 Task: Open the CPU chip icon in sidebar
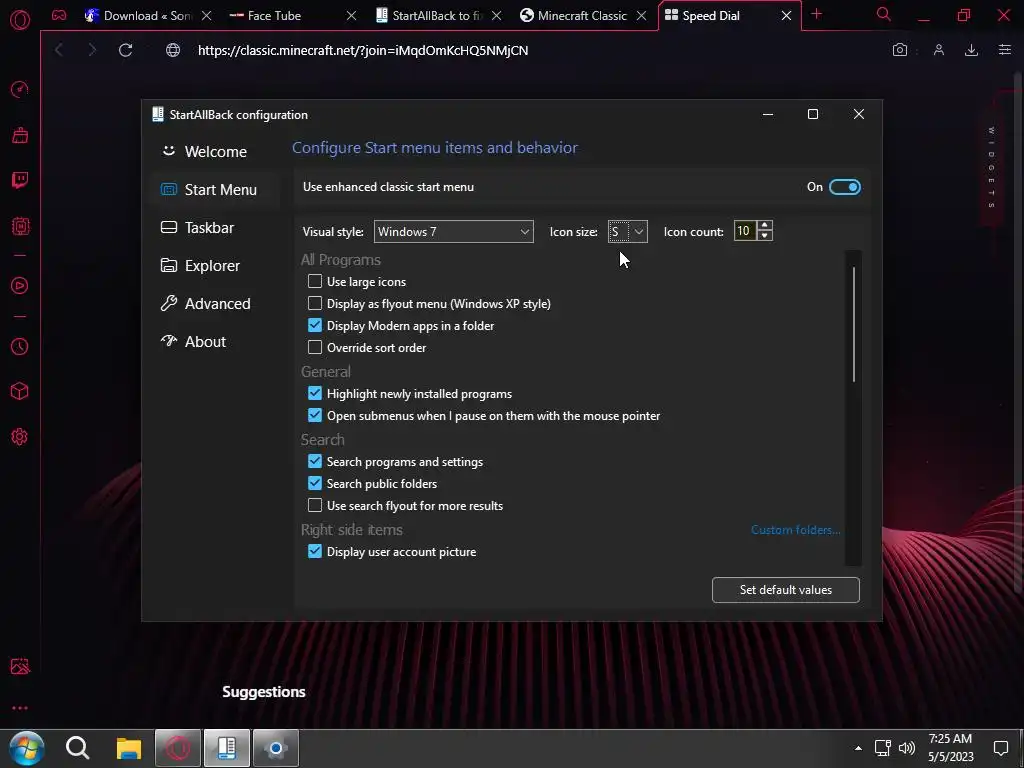(x=20, y=226)
